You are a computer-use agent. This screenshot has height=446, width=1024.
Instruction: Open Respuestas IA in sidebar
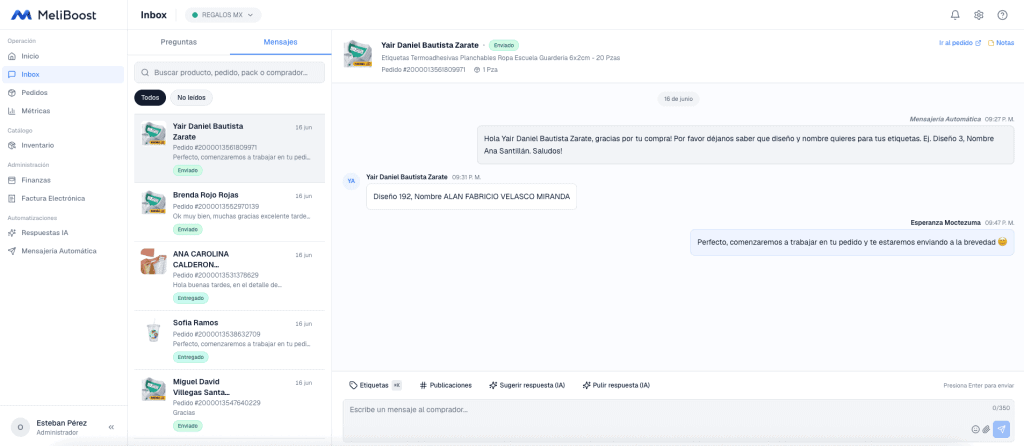(63, 232)
